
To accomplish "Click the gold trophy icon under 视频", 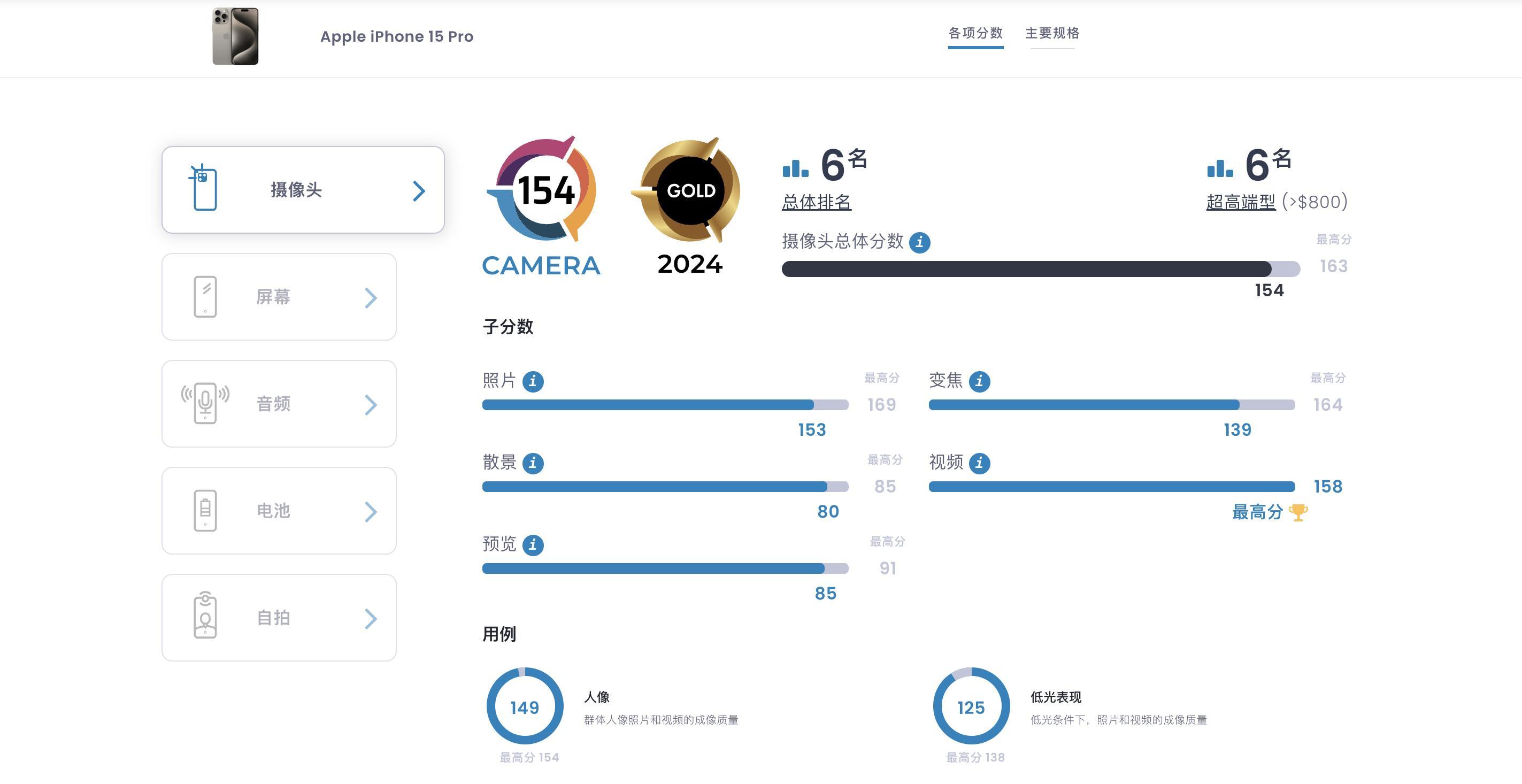I will [x=1297, y=512].
